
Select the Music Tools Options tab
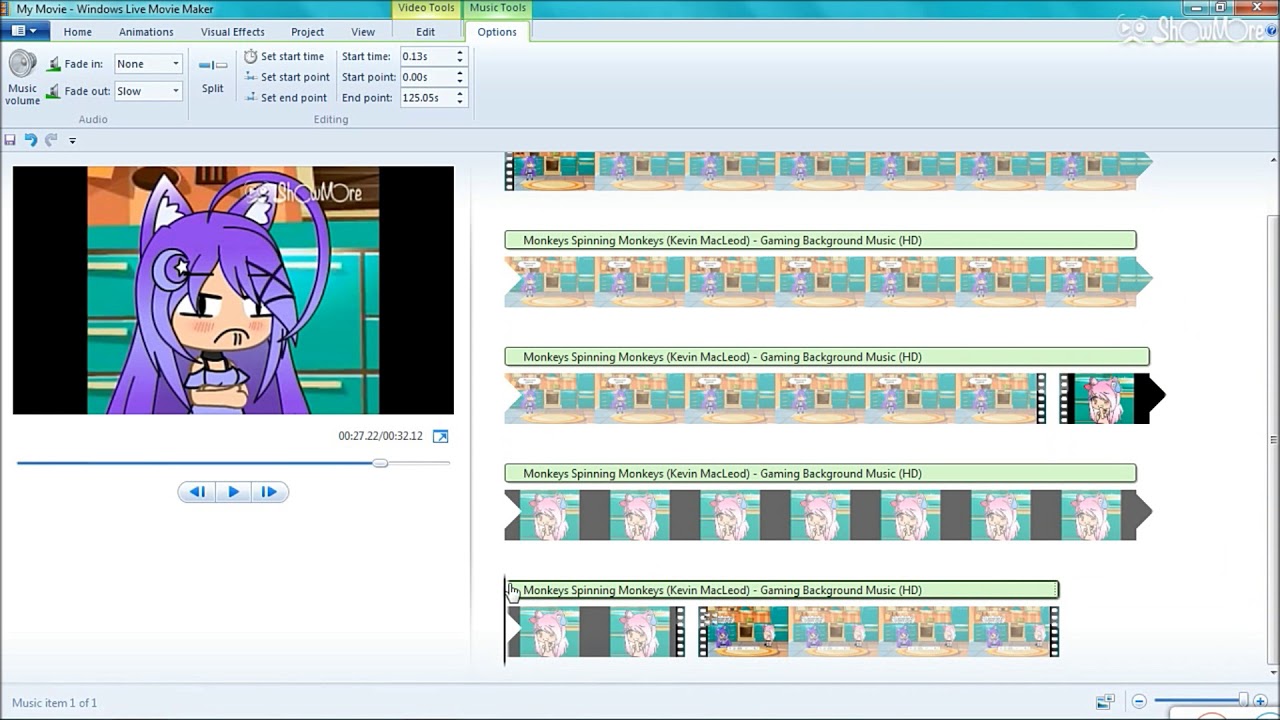497,32
